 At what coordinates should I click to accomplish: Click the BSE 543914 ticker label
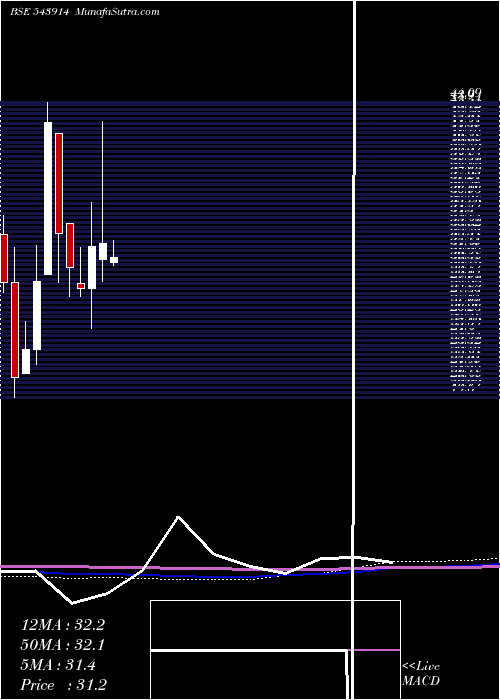pos(40,12)
